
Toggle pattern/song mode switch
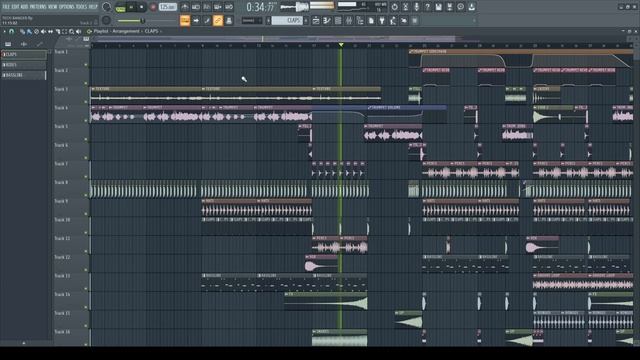(x=121, y=8)
